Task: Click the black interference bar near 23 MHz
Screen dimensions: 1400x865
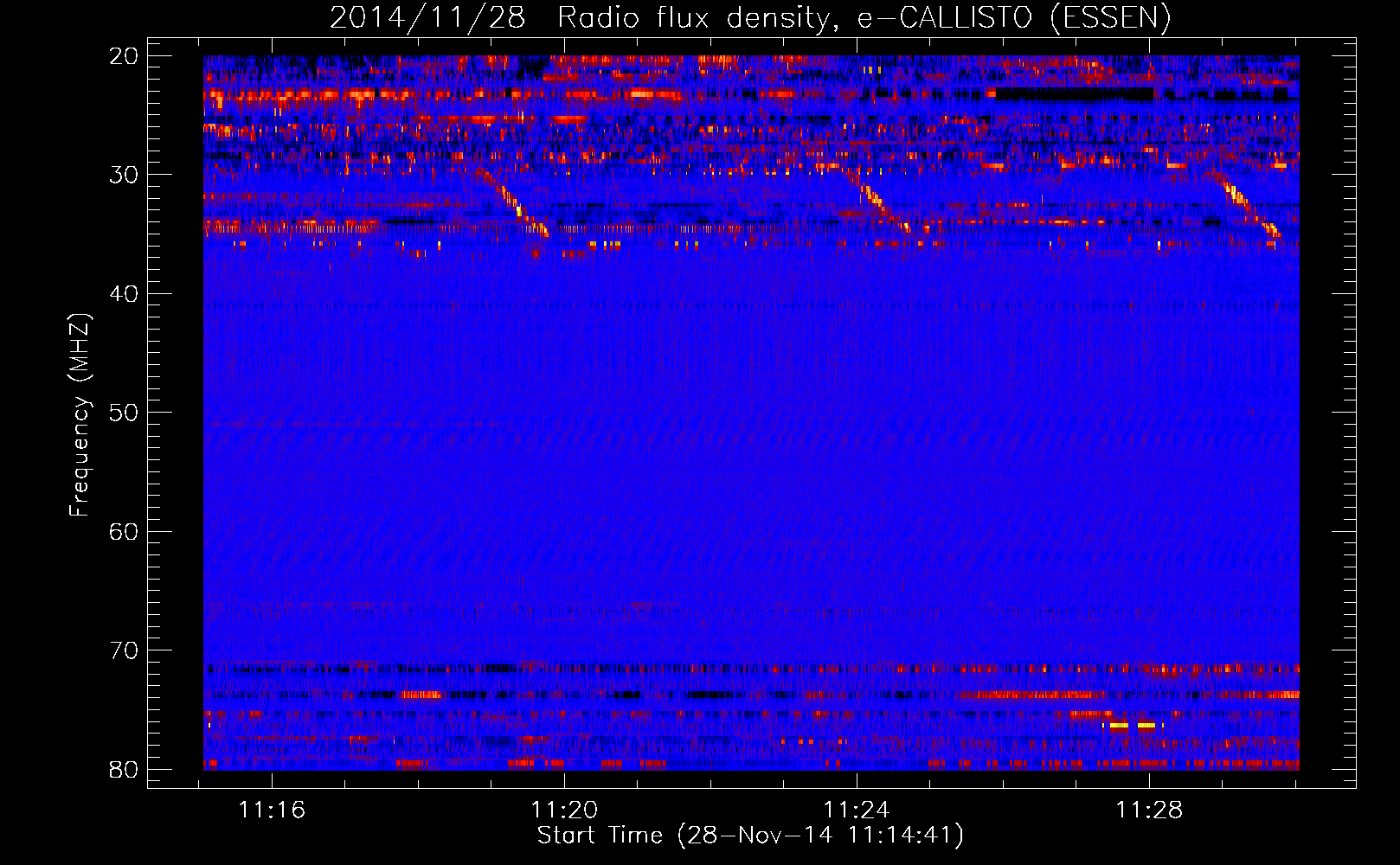Action: pyautogui.click(x=1075, y=93)
